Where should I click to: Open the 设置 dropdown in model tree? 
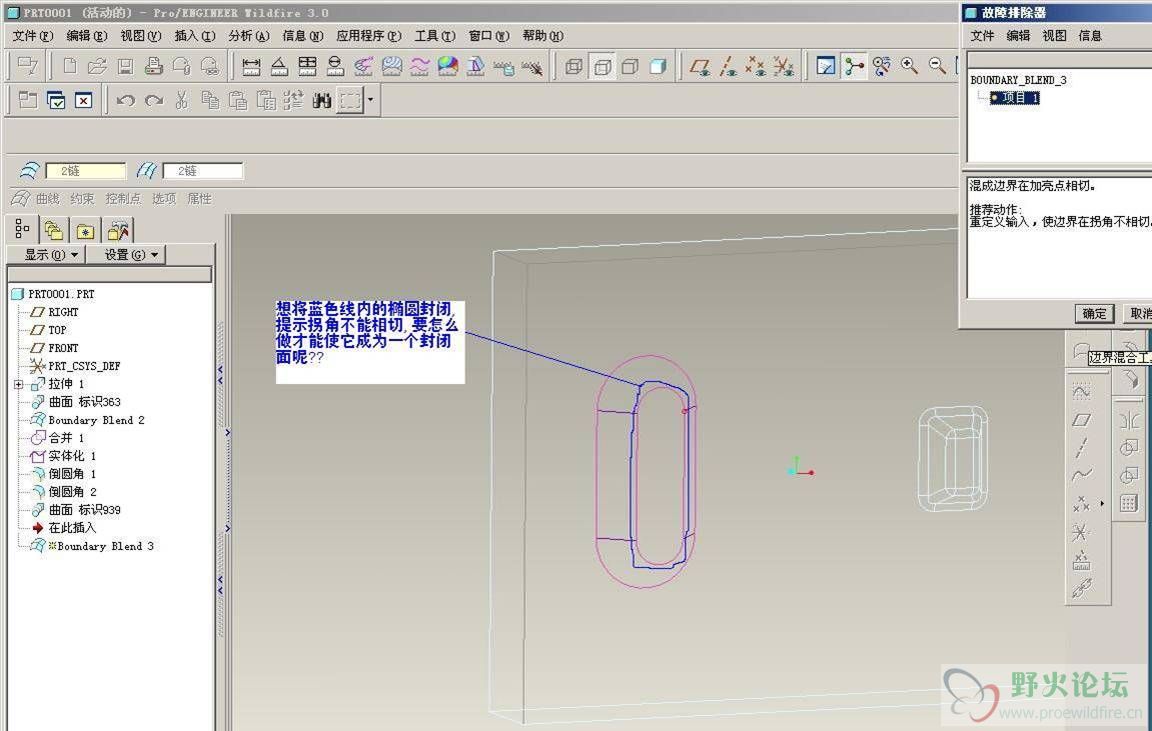point(125,254)
